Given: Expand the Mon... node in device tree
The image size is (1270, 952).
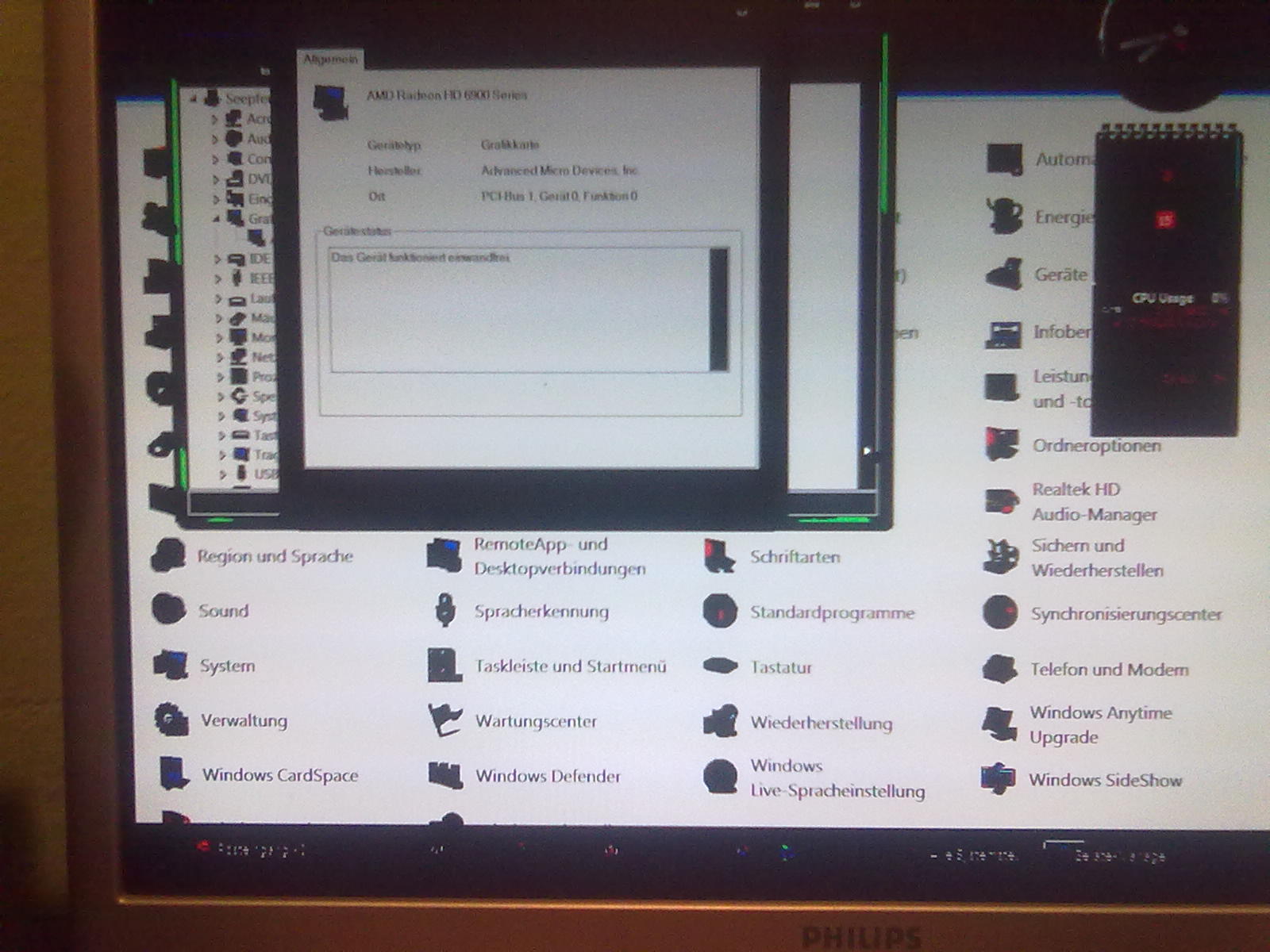Looking at the screenshot, I should 219,337.
